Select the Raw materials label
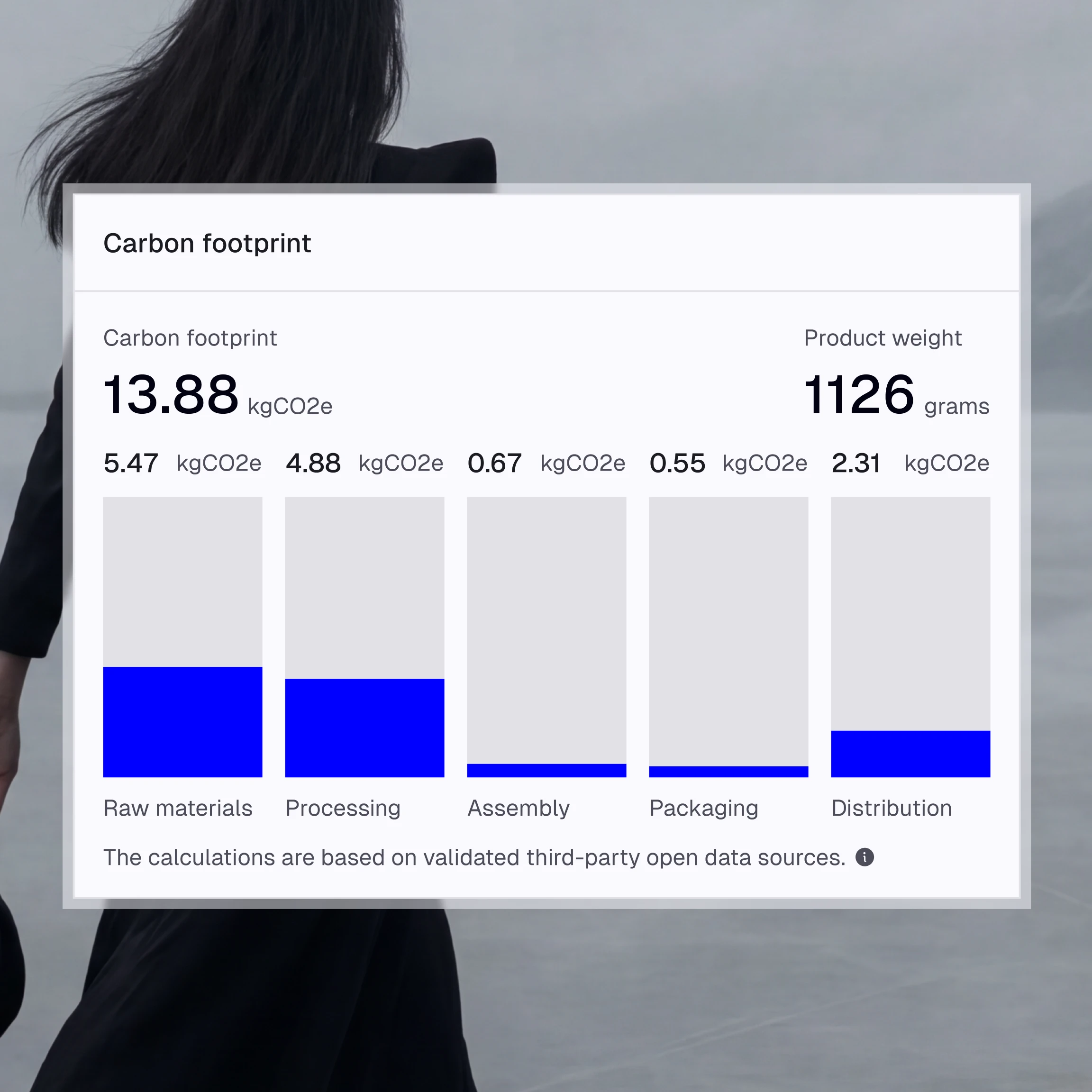 [177, 808]
